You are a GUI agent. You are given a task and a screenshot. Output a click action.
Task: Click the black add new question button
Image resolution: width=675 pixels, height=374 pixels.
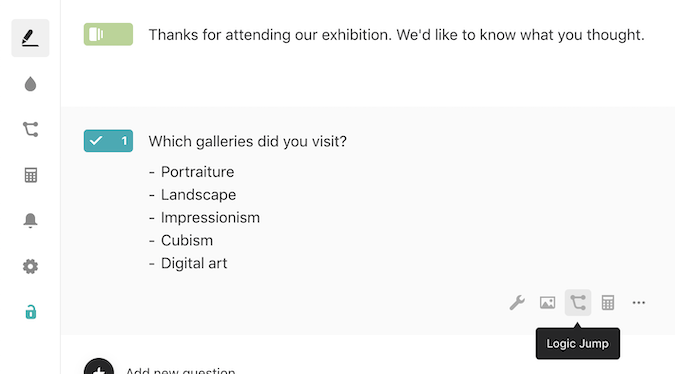[x=99, y=367]
